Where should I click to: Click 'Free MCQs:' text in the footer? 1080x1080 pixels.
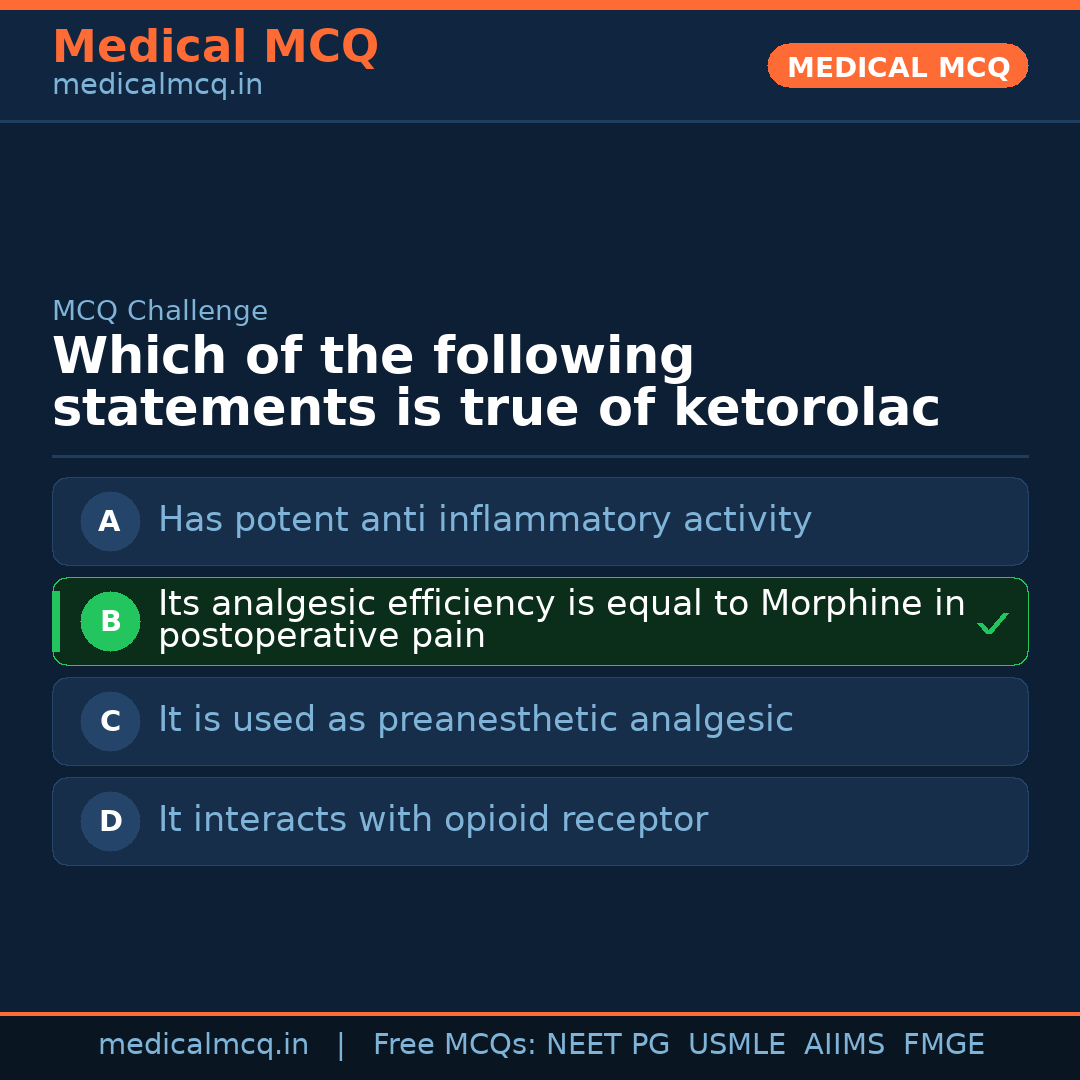pos(454,1045)
